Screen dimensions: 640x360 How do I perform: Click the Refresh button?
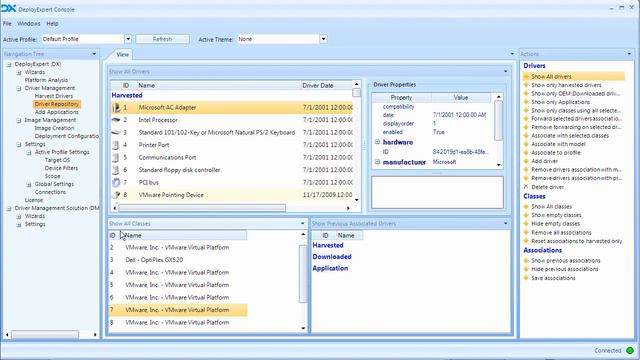[162, 39]
